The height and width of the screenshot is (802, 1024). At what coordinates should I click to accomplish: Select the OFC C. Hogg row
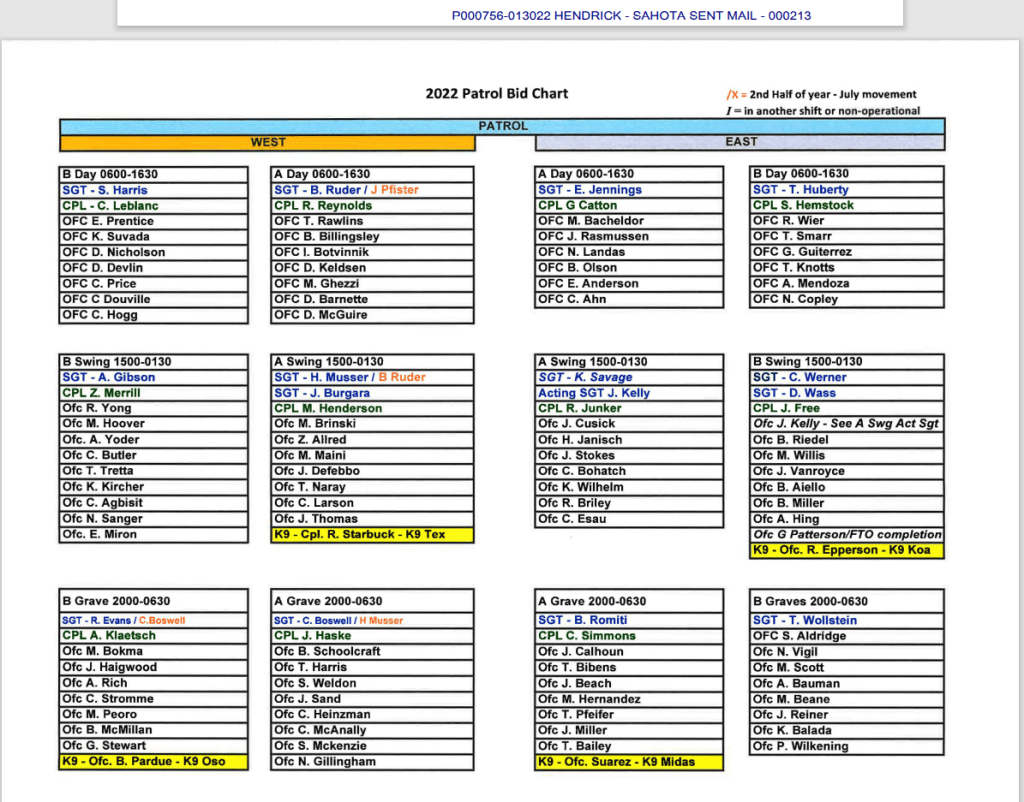(153, 315)
